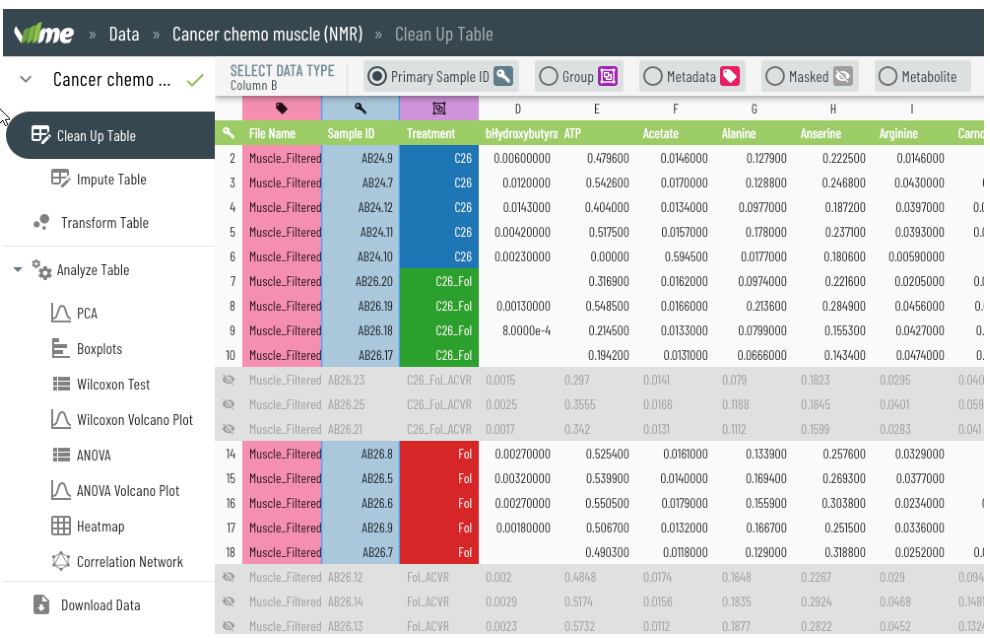The width and height of the screenshot is (990, 640).
Task: Click the Heatmap grid icon
Action: [60, 526]
